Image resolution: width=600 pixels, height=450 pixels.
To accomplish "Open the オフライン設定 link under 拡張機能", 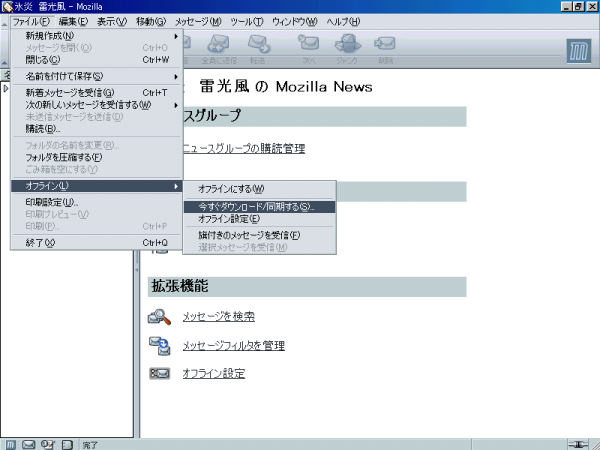I will [x=214, y=373].
